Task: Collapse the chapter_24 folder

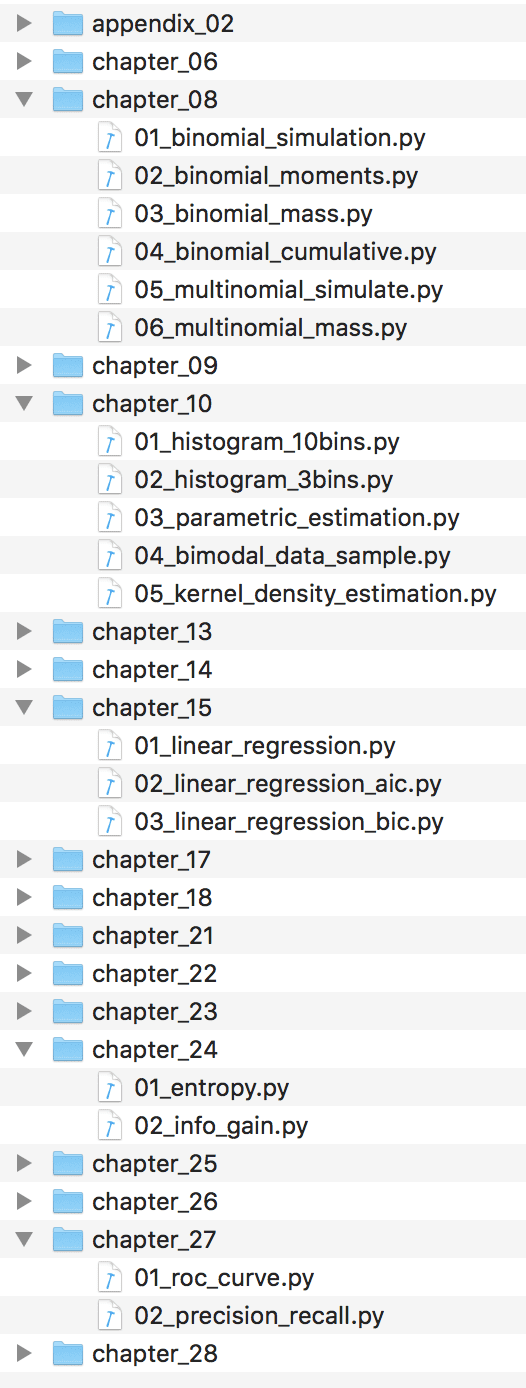Action: click(25, 1050)
